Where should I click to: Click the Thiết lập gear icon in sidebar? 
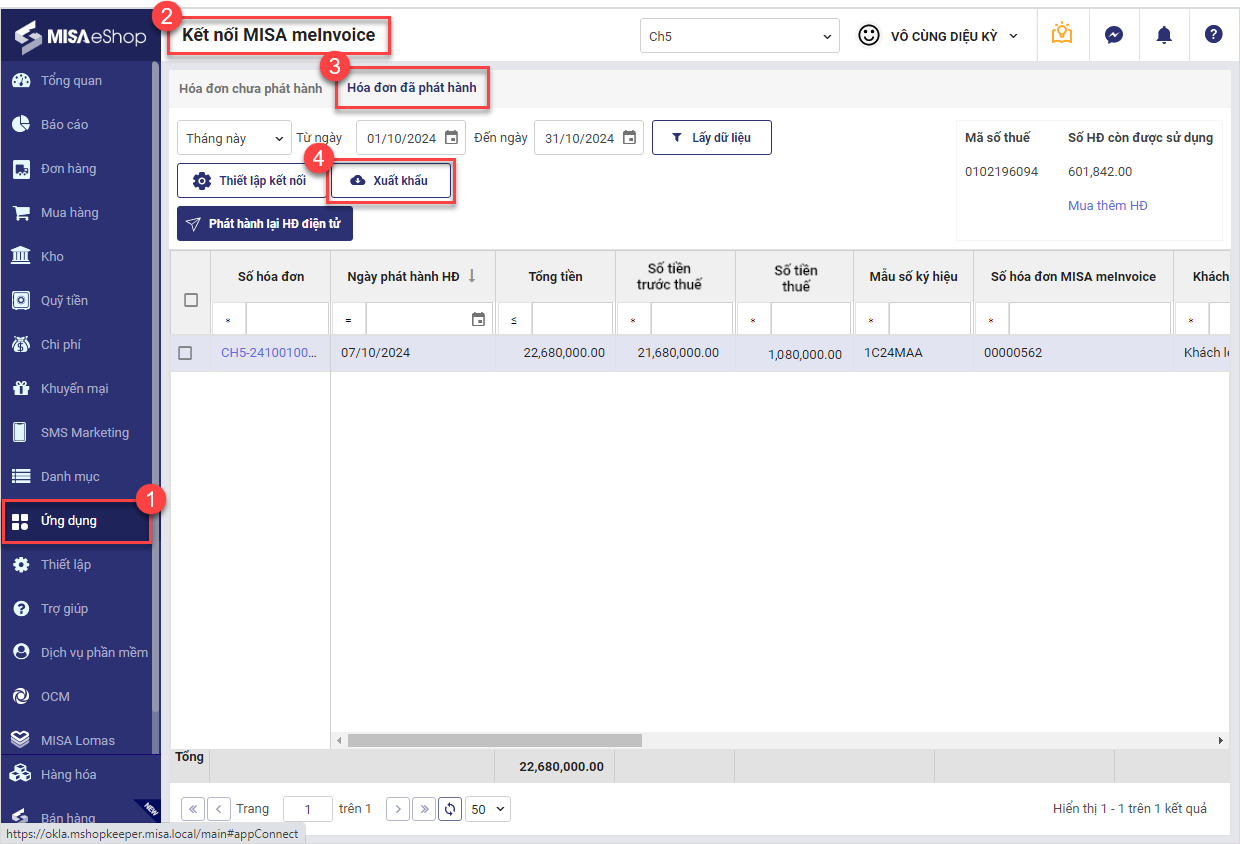pyautogui.click(x=20, y=565)
